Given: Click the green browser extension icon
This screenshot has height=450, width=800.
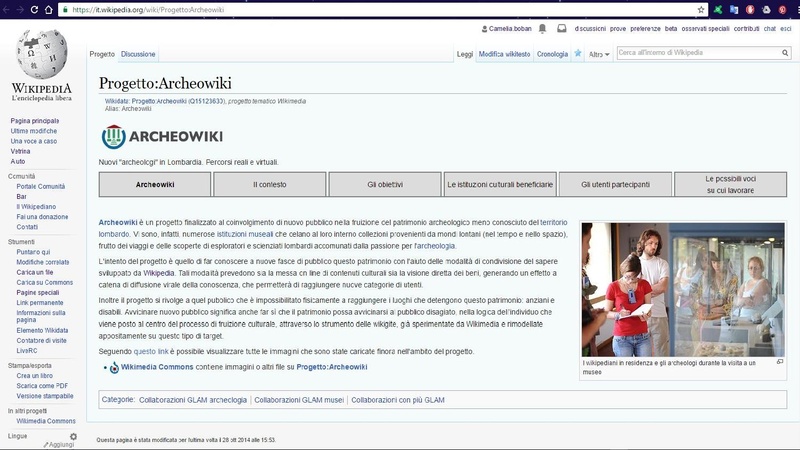Looking at the screenshot, I should point(718,9).
